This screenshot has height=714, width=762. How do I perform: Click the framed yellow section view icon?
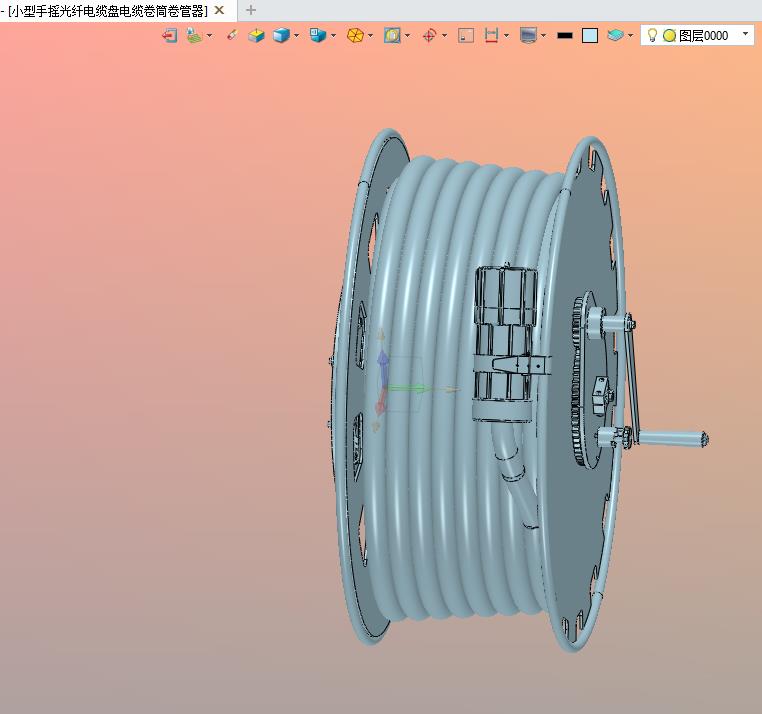[x=392, y=35]
